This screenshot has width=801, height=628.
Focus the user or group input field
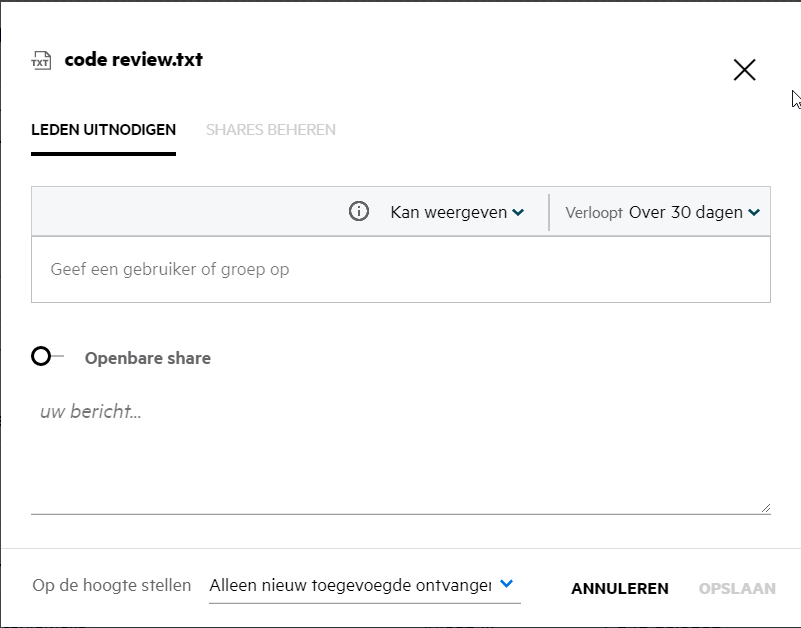click(x=400, y=269)
